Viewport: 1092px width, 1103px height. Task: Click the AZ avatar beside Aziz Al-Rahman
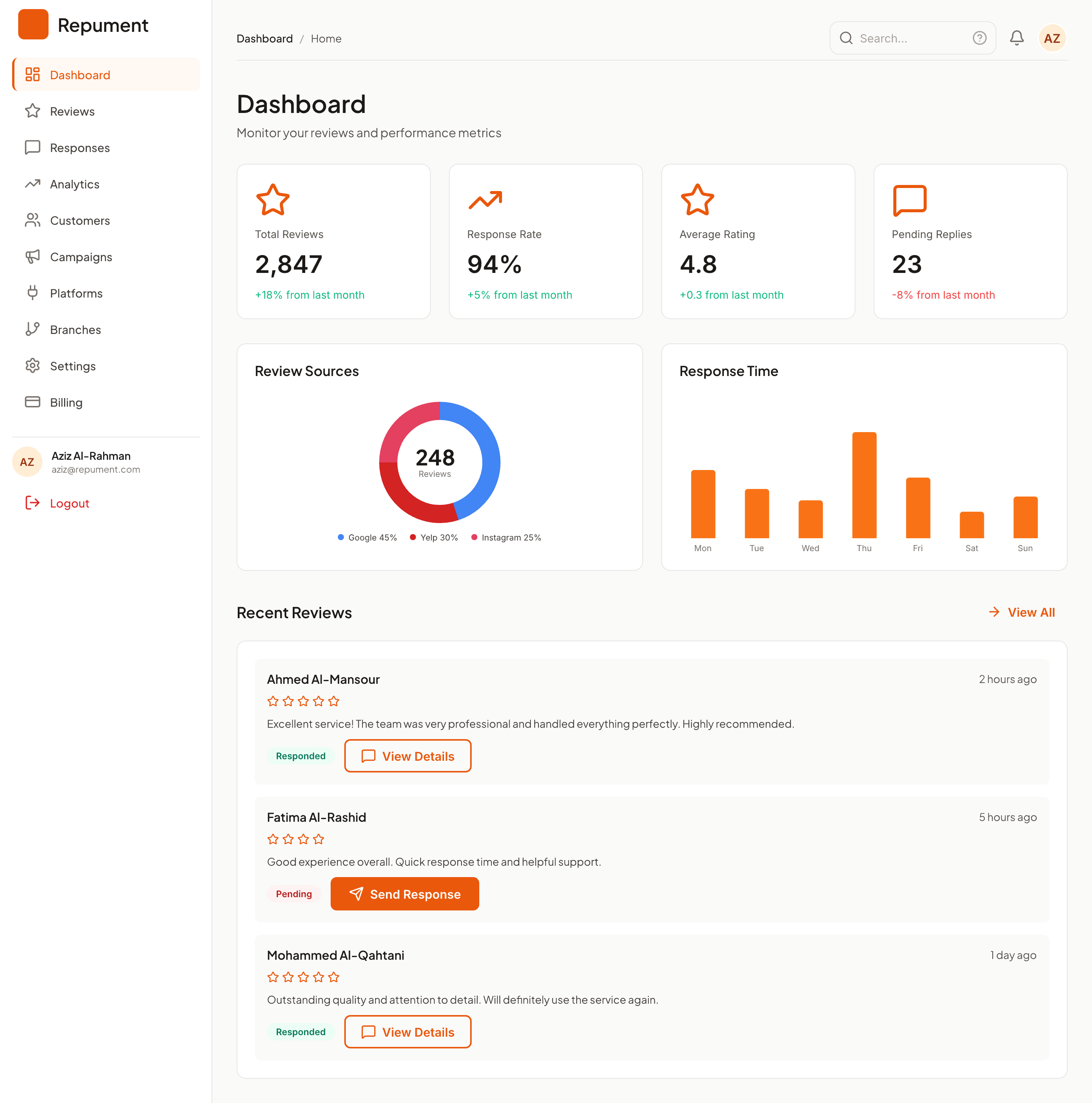pyautogui.click(x=27, y=462)
